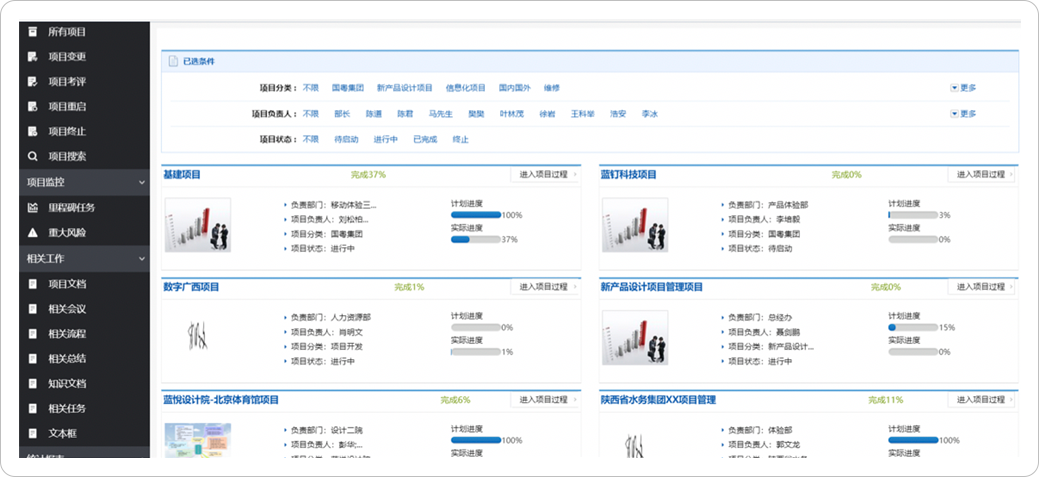
Task: Click the 已选条件 document icon
Action: [173, 62]
